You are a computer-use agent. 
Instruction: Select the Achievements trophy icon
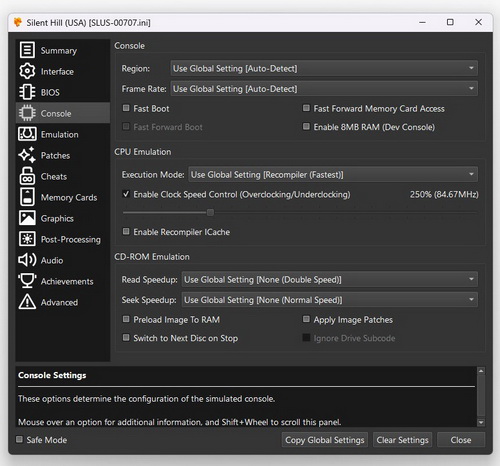27,281
